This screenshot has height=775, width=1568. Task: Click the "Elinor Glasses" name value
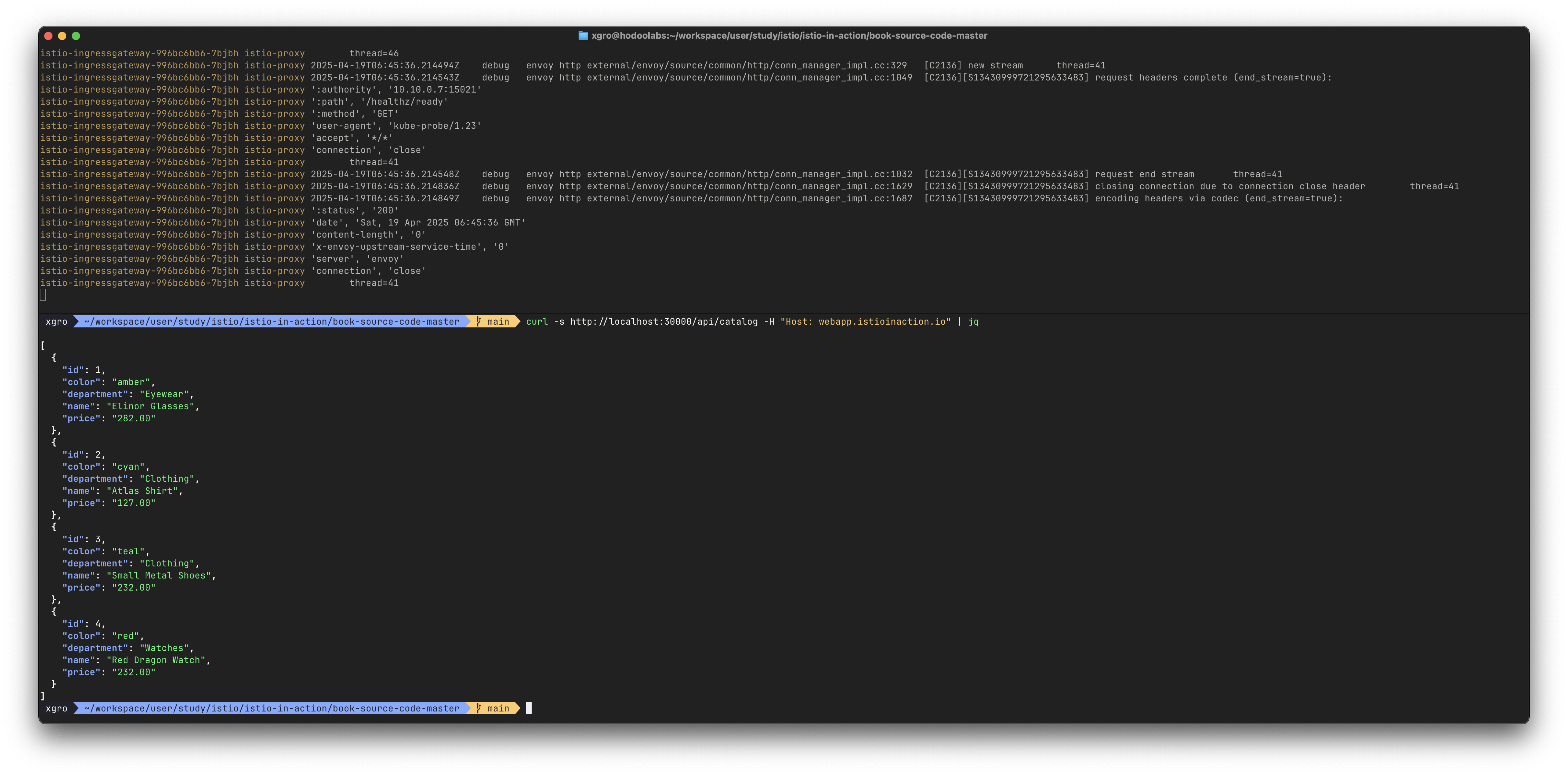(x=151, y=406)
